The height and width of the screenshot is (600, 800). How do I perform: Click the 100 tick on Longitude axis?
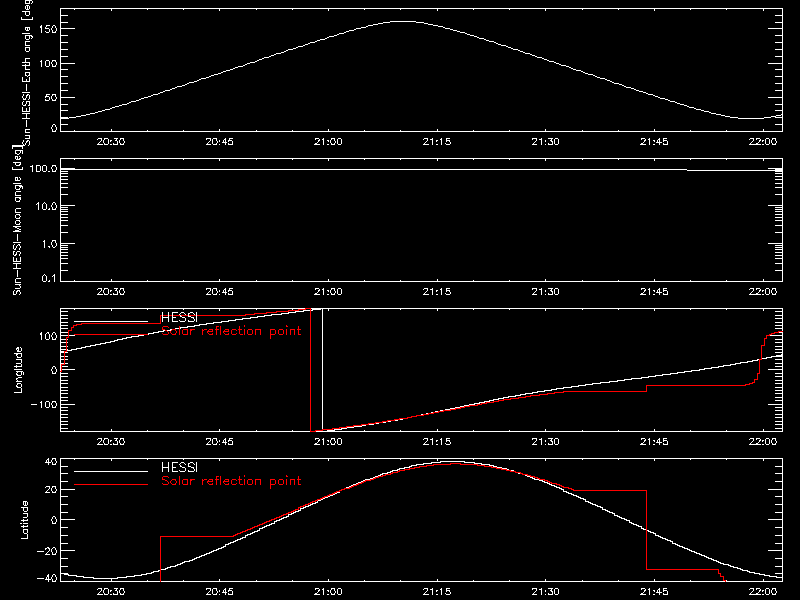(48, 336)
